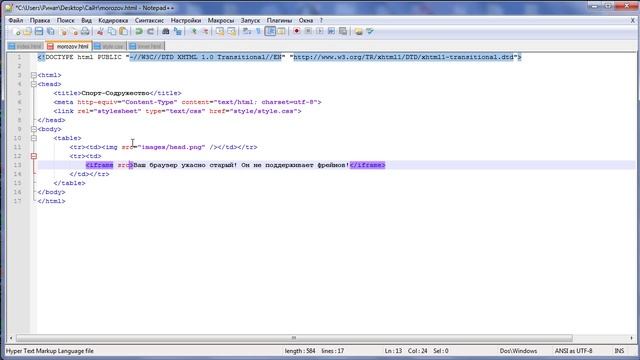Click the Copy toolbar icon

[111, 31]
